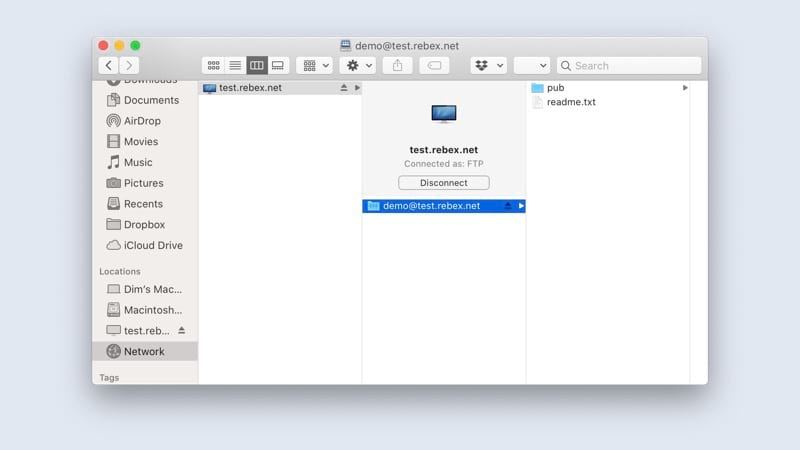Screen dimensions: 800x450
Task: Select Network in the sidebar
Action: 145,352
